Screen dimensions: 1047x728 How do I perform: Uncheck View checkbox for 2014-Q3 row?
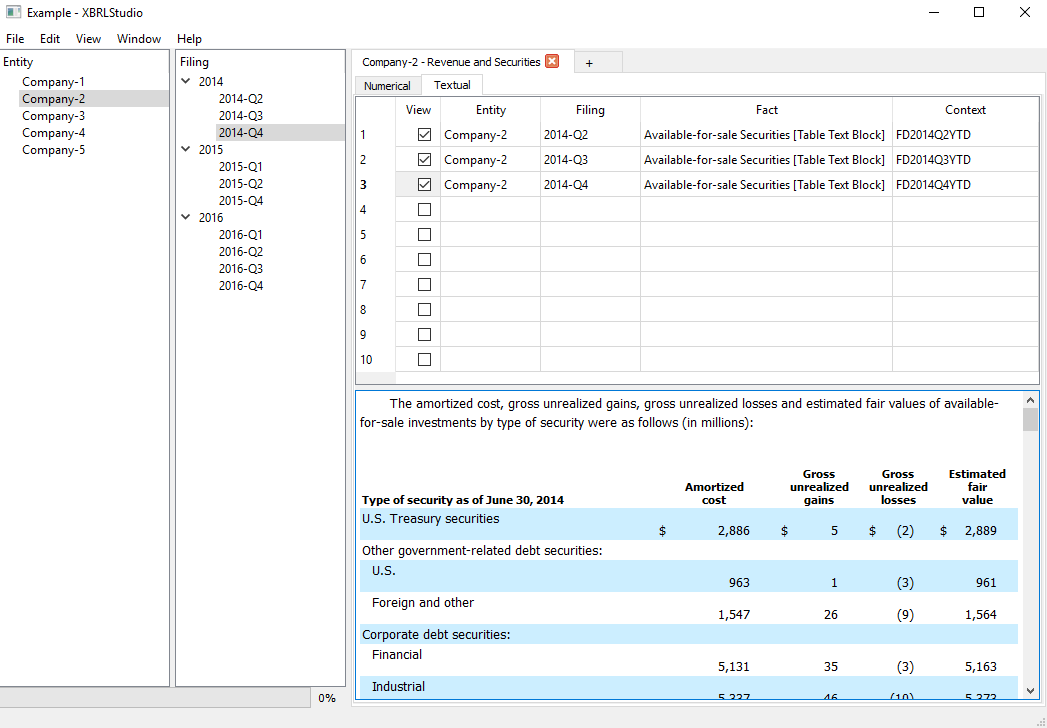click(x=424, y=160)
